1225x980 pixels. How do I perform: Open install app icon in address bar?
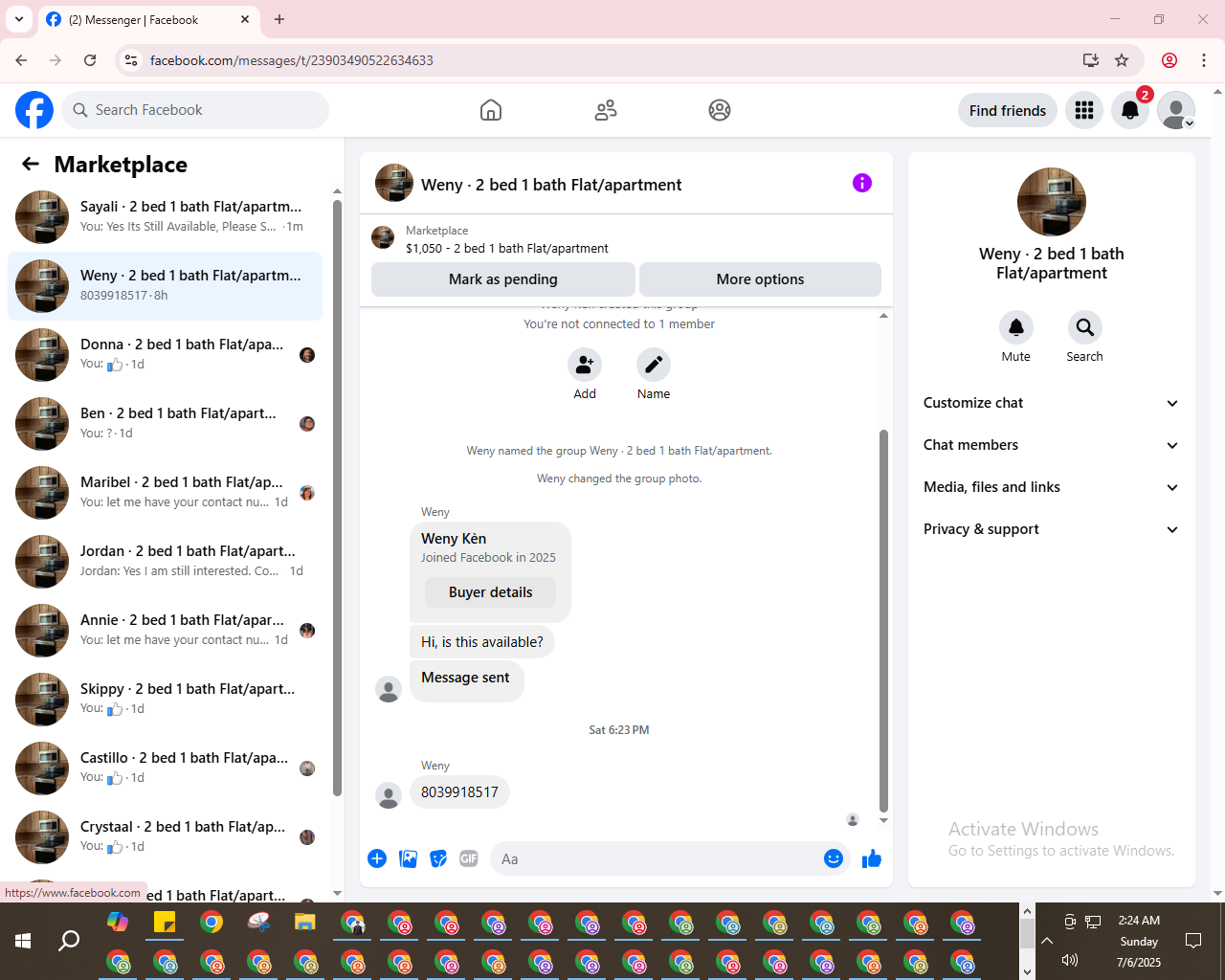(x=1091, y=60)
